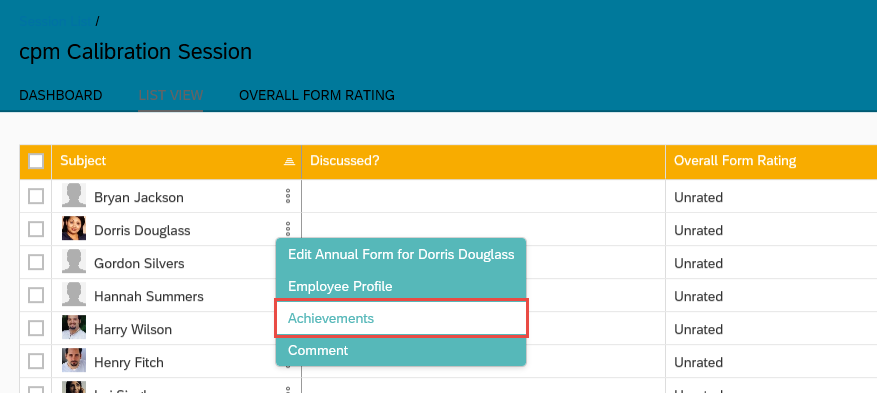
Task: Select the checkbox for Gordon Silvers
Action: click(36, 262)
